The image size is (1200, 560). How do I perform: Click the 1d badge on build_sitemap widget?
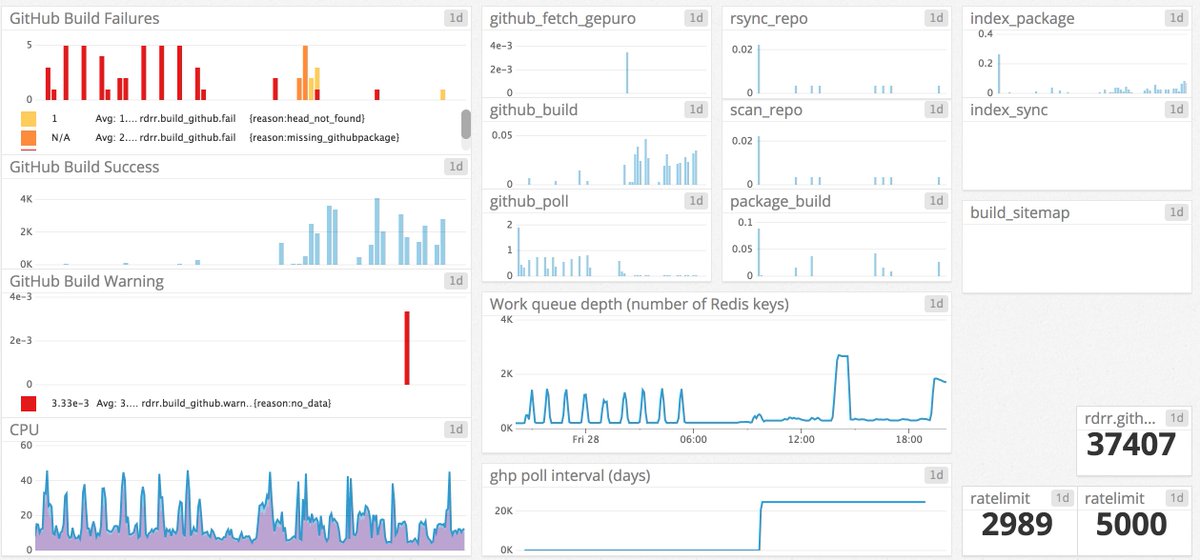pyautogui.click(x=1176, y=213)
